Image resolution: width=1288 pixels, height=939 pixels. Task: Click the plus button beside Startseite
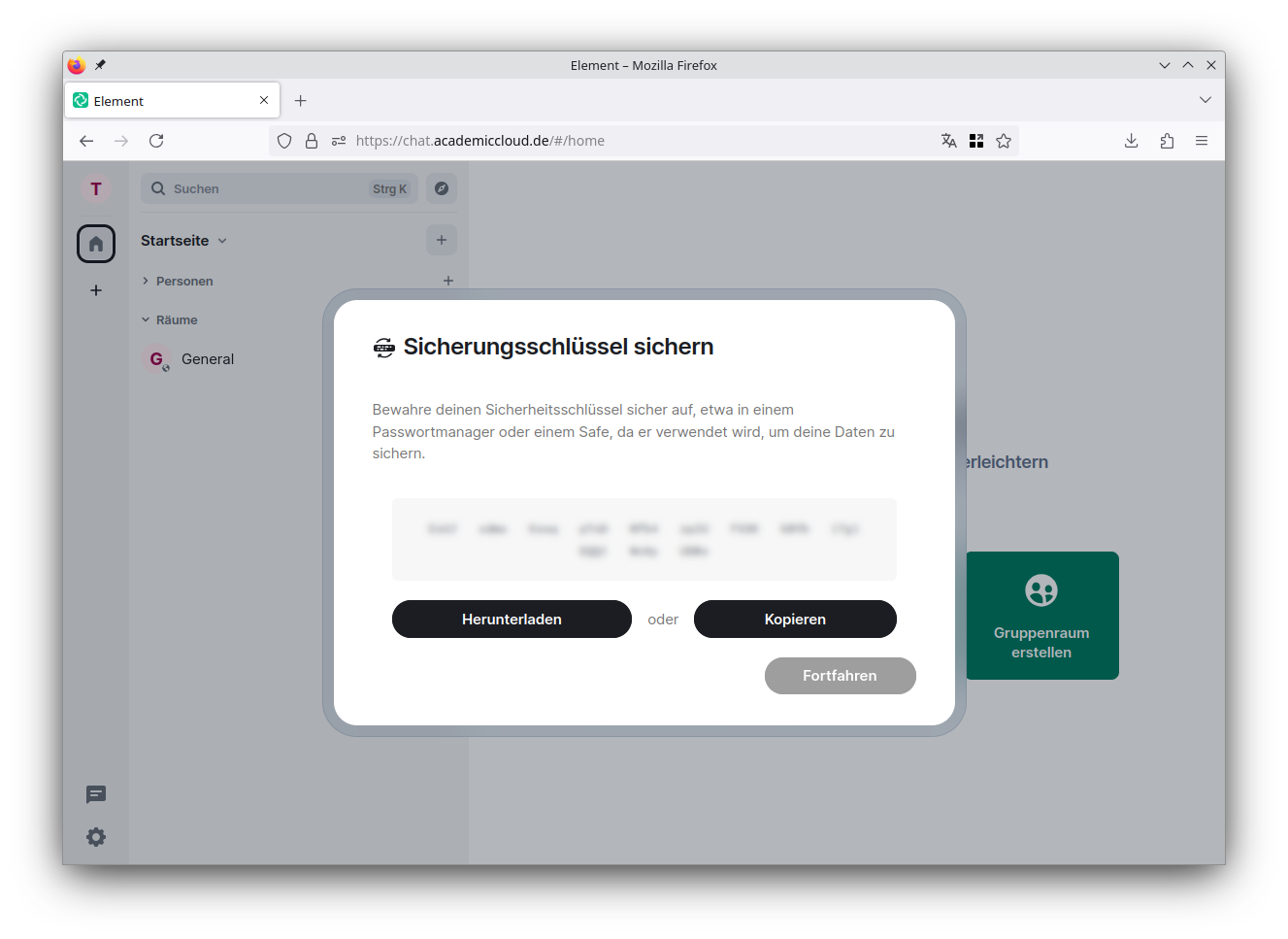point(442,240)
